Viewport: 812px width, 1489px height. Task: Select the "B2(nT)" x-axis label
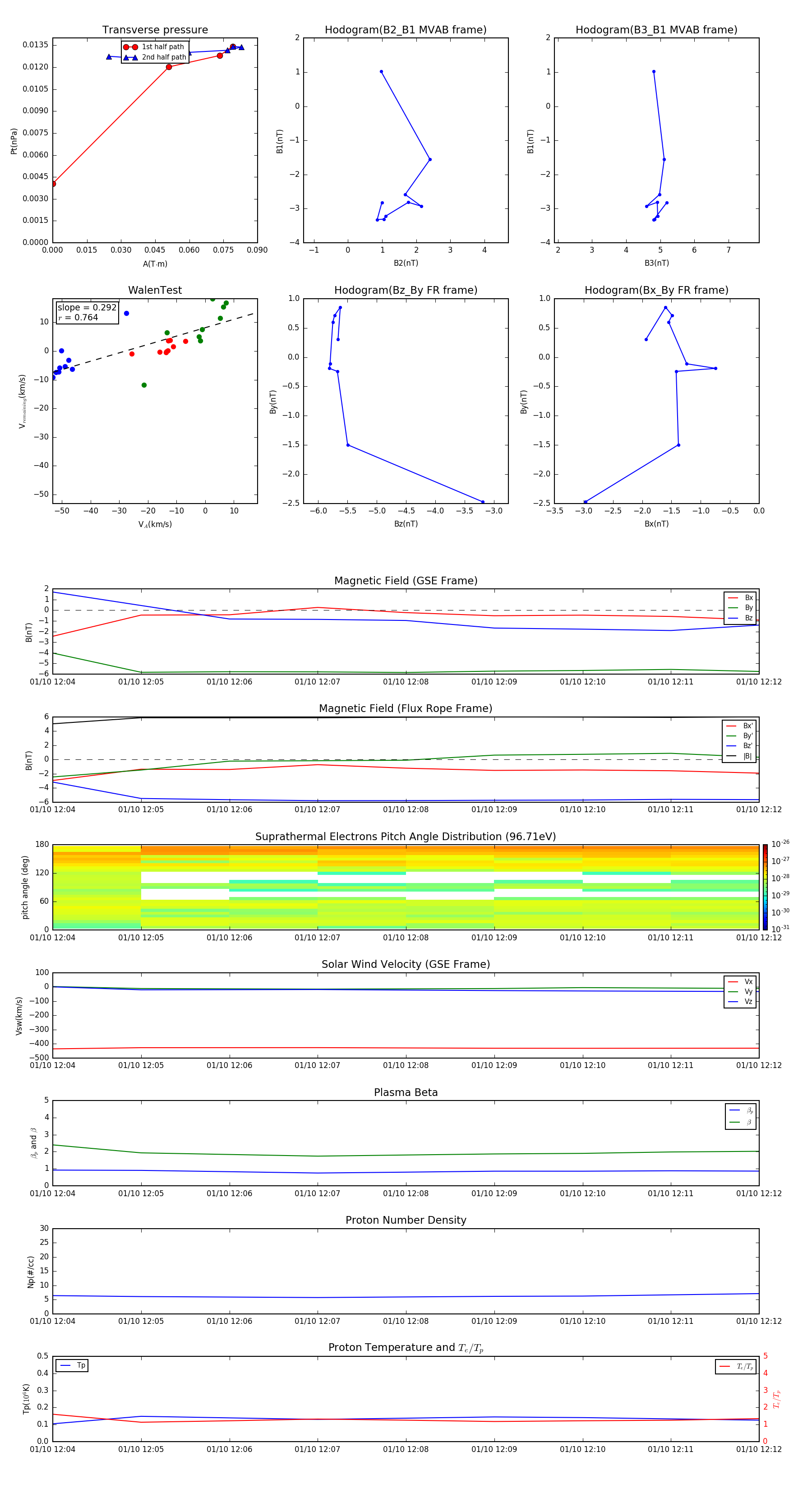(406, 263)
